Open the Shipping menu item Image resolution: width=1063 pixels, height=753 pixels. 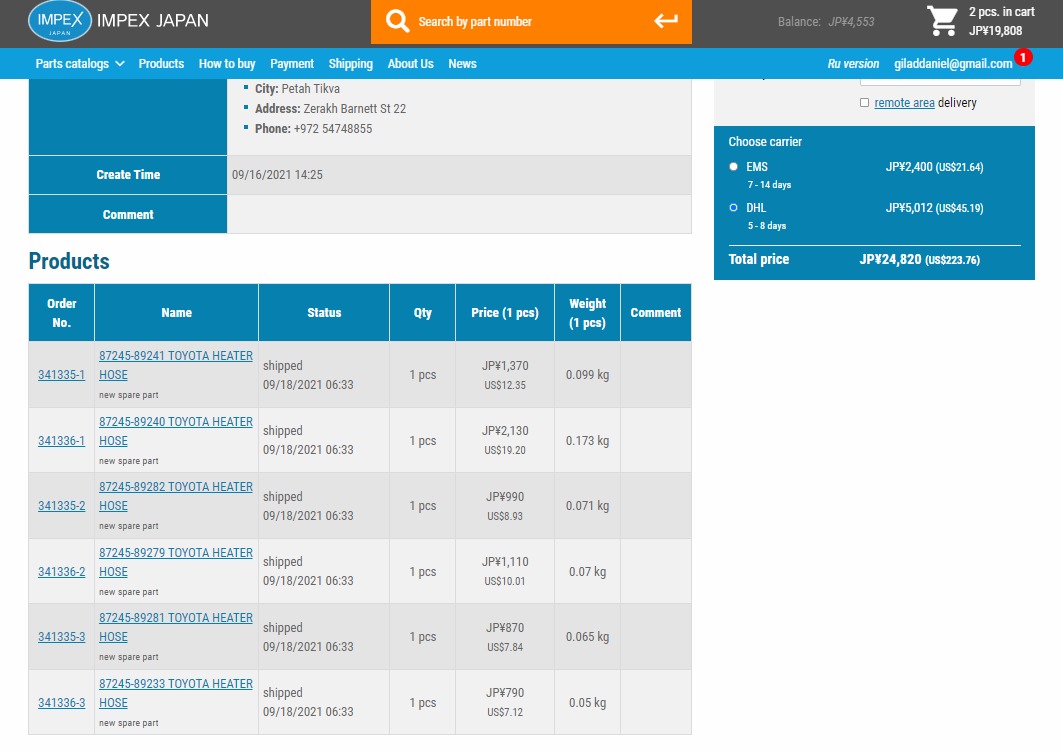(x=350, y=64)
